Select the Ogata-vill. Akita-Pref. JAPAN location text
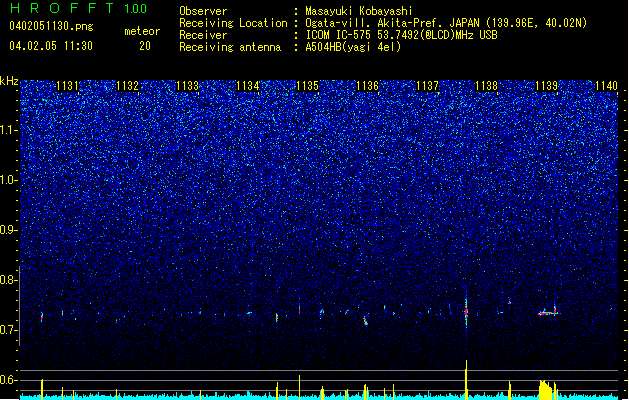Screen dimensions: 629x400 coord(446,23)
